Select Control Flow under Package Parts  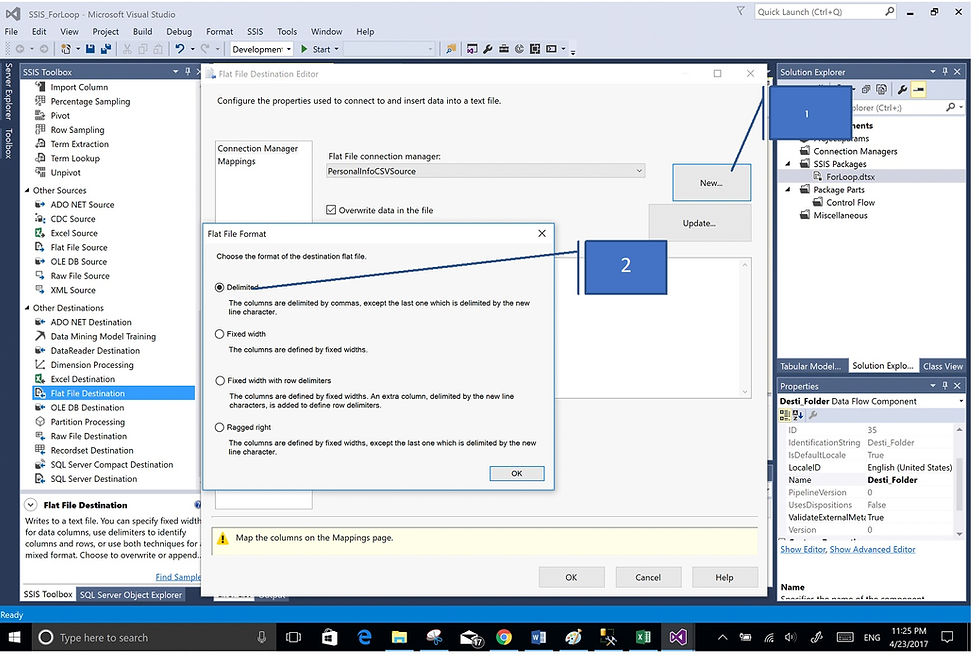850,202
